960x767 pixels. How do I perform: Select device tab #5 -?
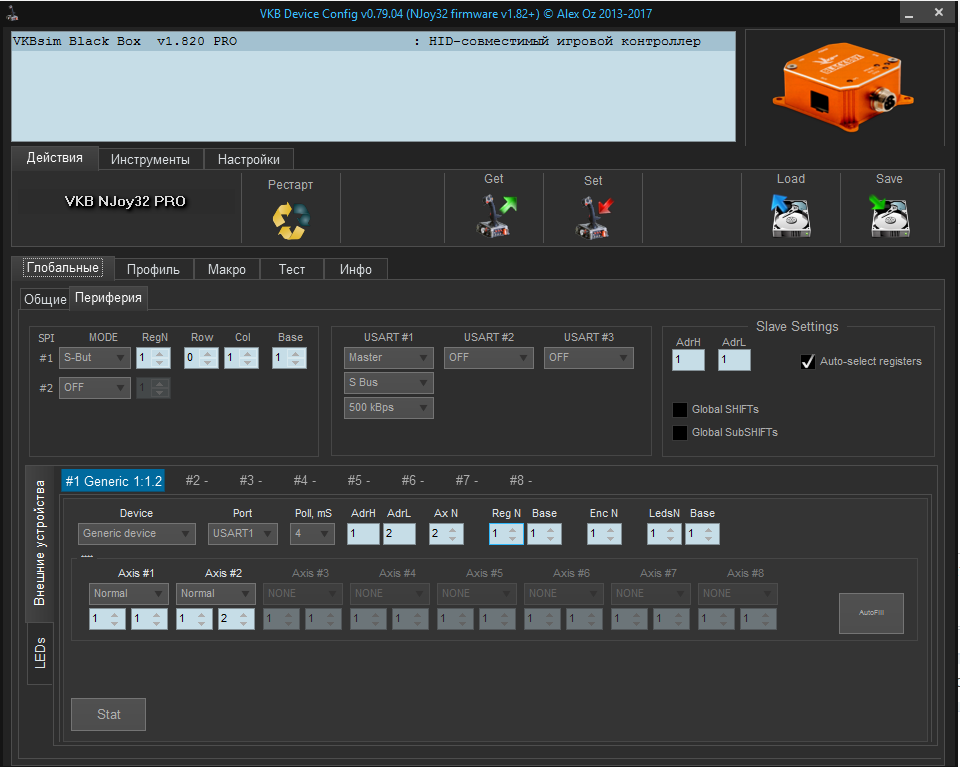tap(358, 481)
